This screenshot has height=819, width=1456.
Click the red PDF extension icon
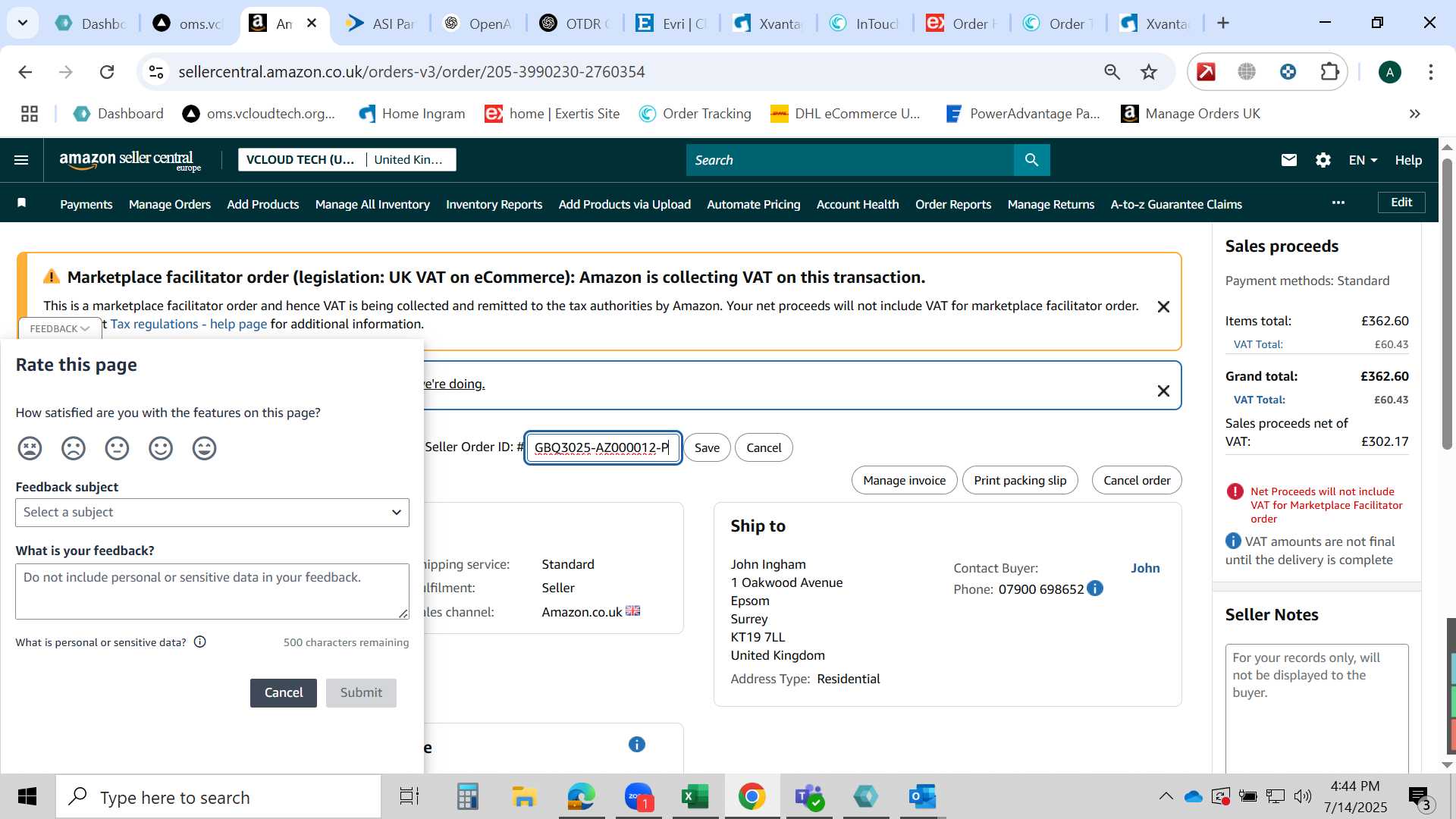point(1206,72)
